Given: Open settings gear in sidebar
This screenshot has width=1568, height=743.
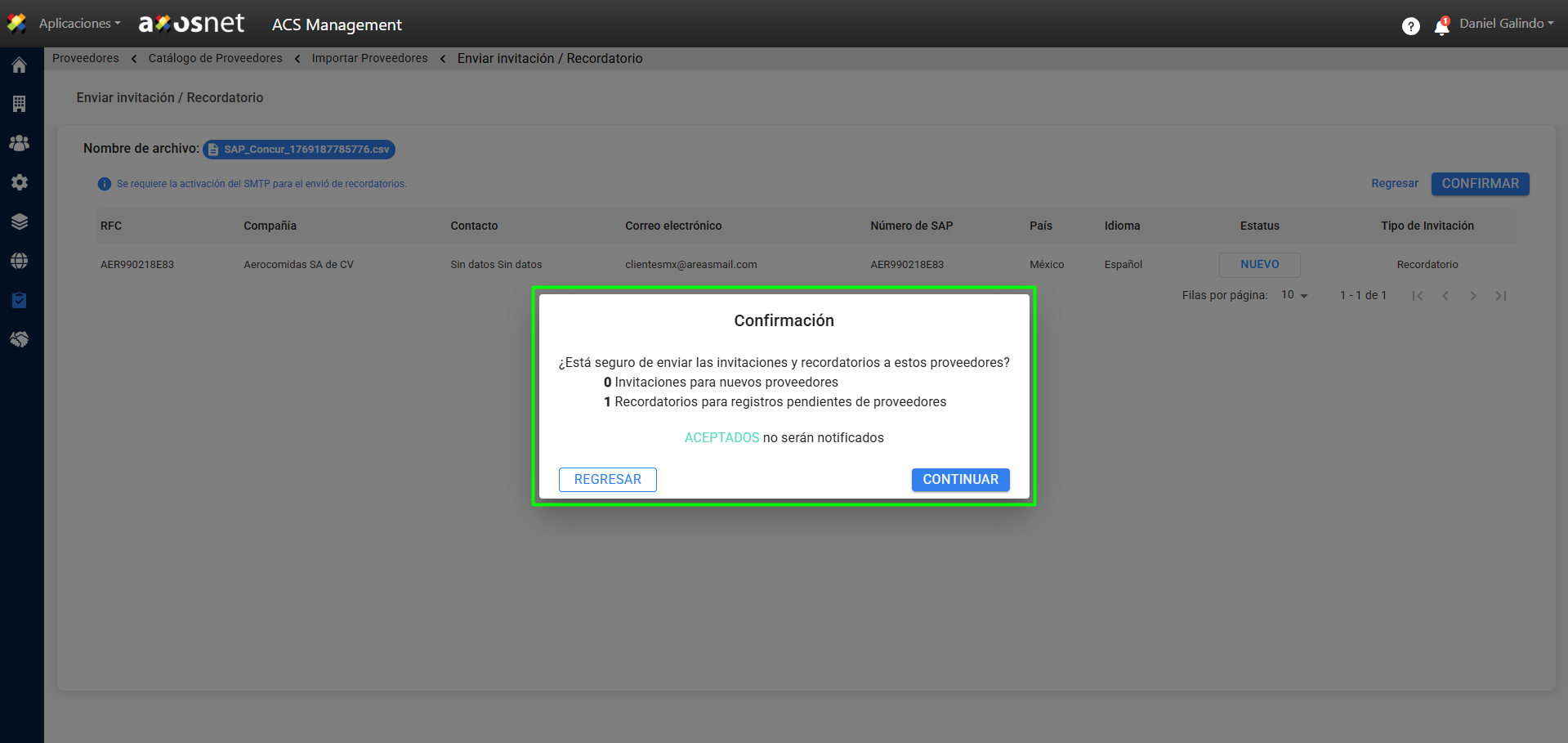Looking at the screenshot, I should pyautogui.click(x=20, y=182).
